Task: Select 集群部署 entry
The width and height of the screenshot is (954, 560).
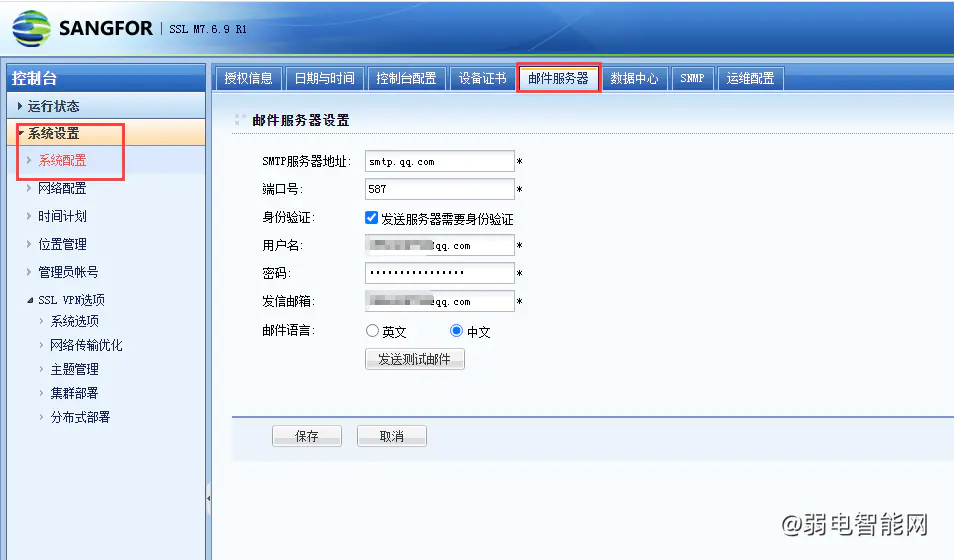Action: (74, 393)
